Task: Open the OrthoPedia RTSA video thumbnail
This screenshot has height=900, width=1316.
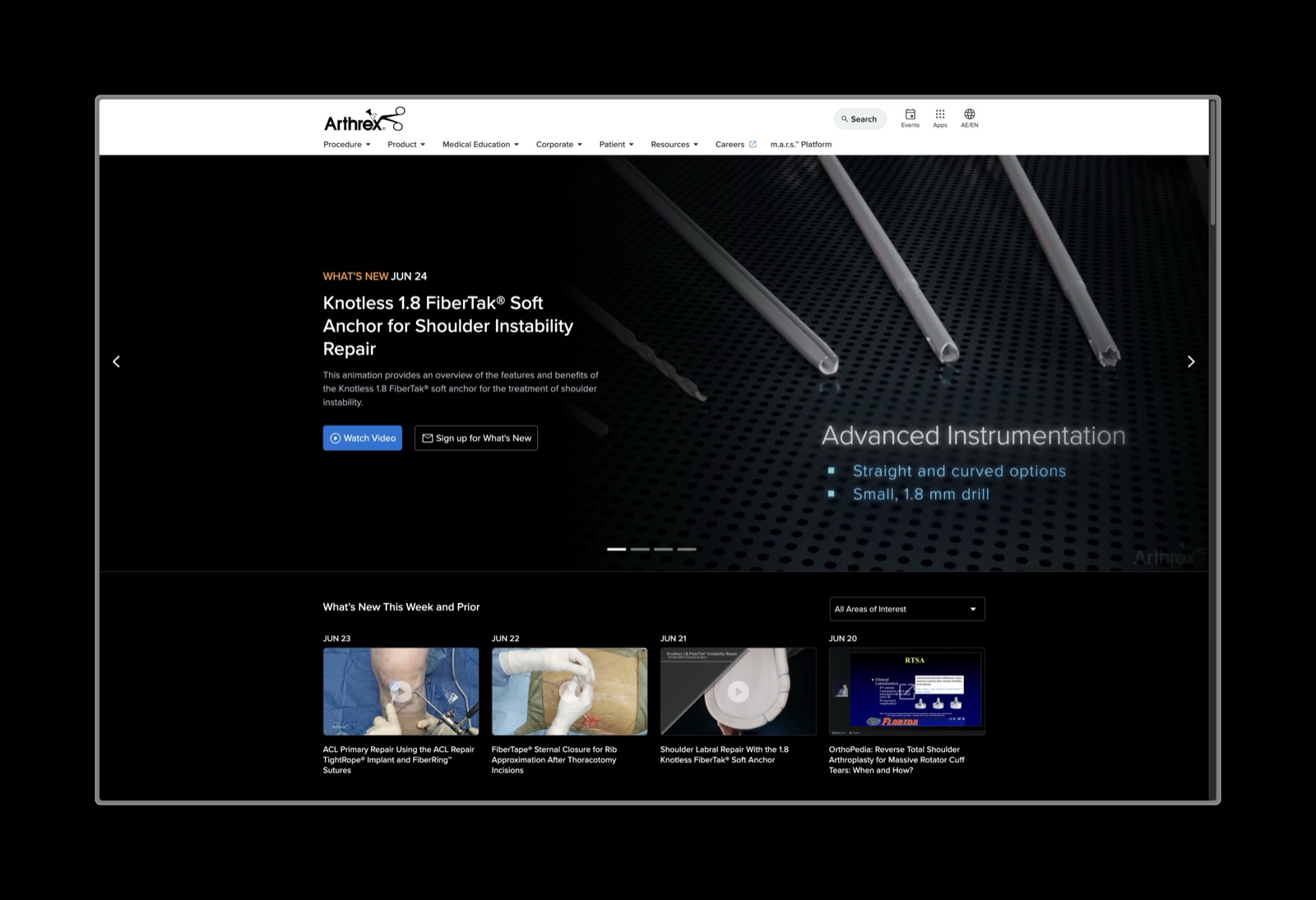Action: (x=907, y=691)
